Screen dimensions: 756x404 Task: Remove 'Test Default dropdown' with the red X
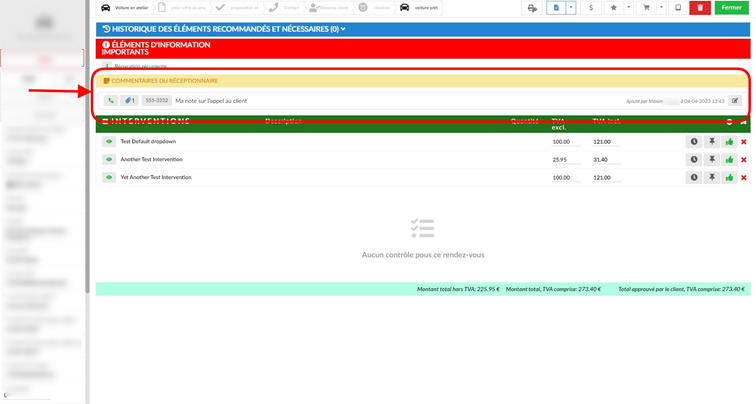[x=744, y=142]
